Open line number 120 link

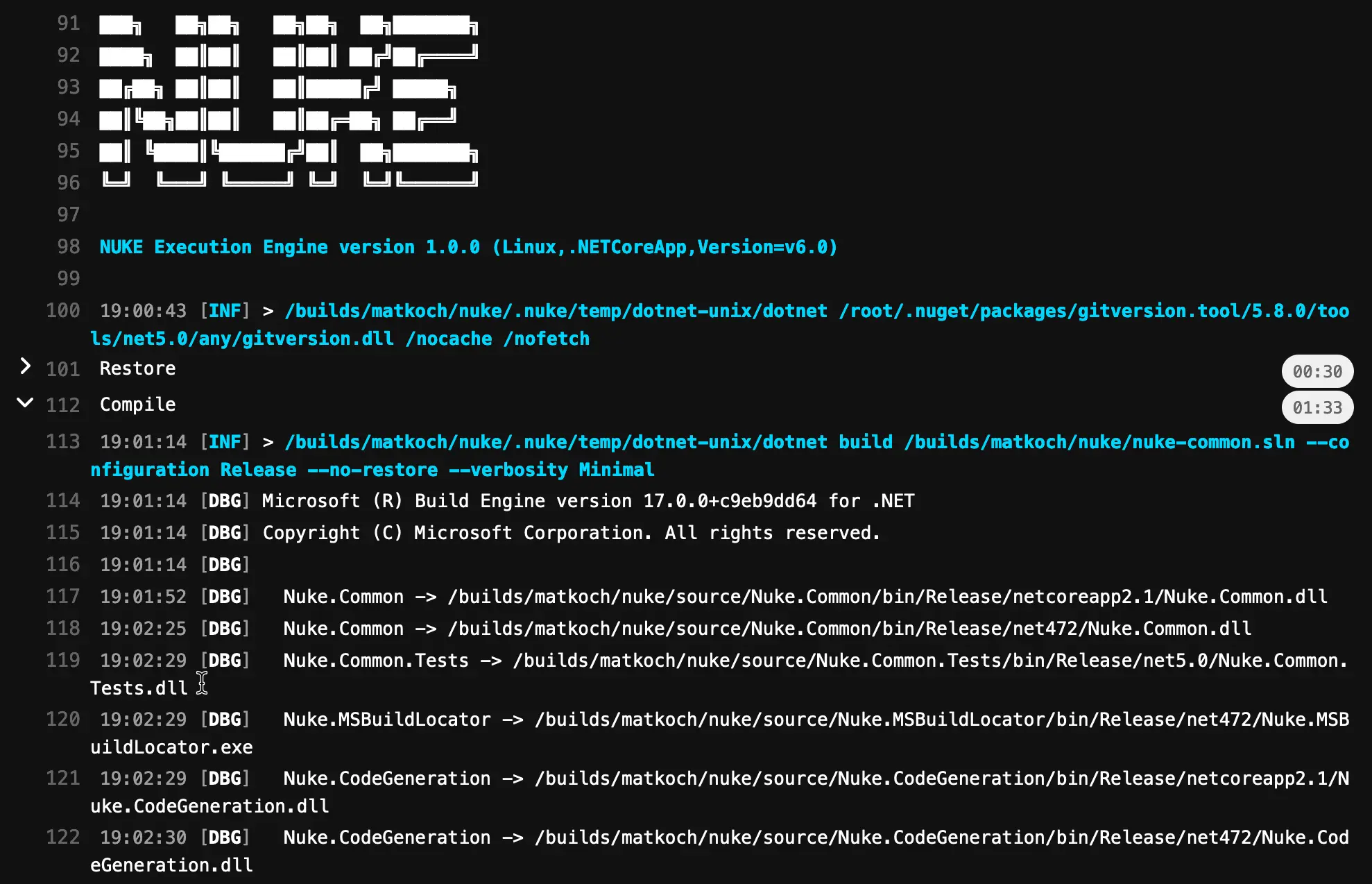click(62, 720)
